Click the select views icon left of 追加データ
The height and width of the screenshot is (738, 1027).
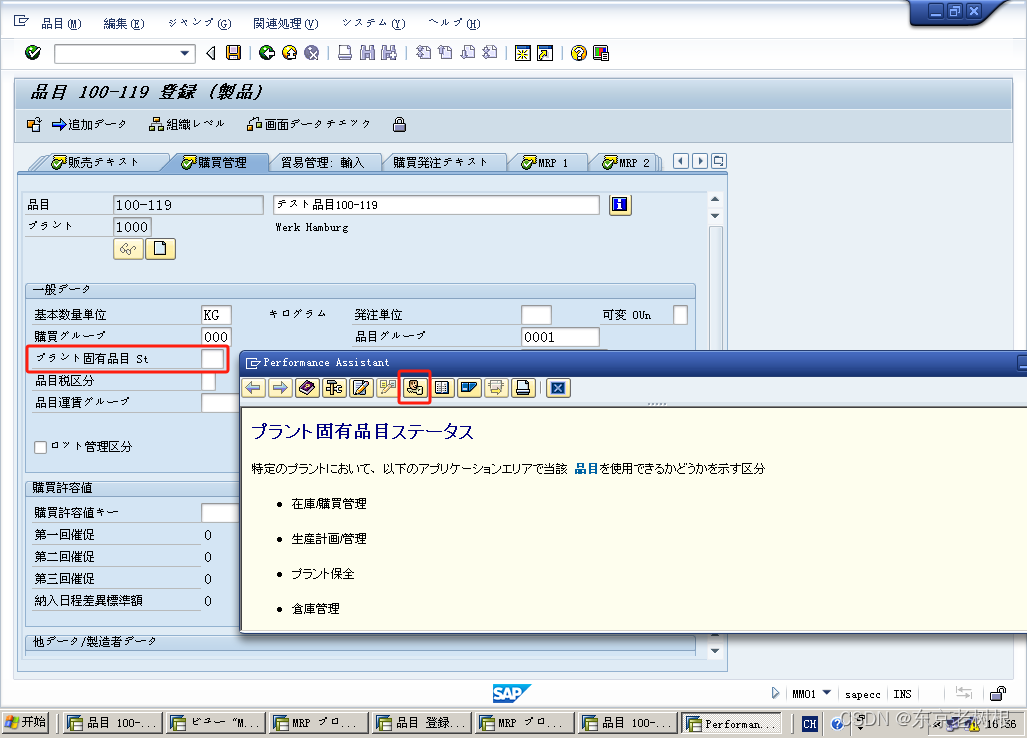click(x=34, y=124)
